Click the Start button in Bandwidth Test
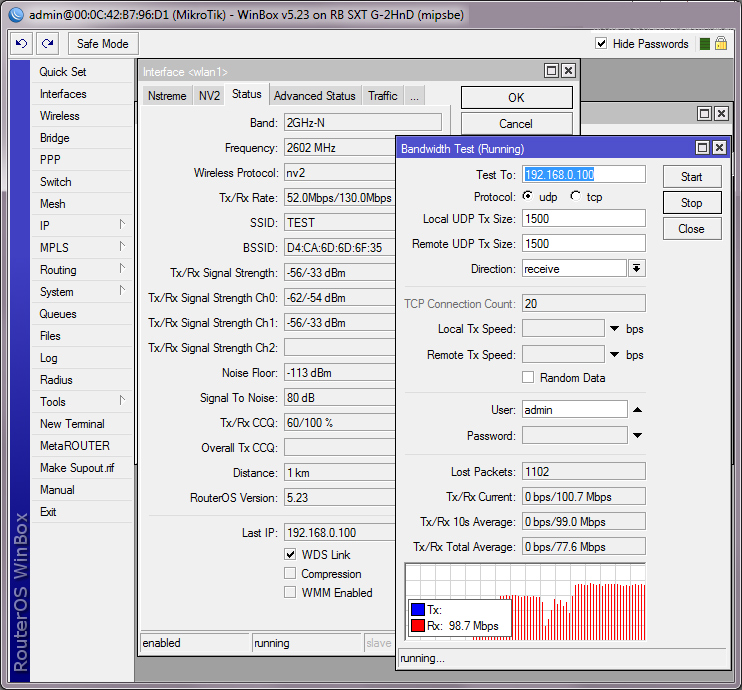742x690 pixels. pos(692,177)
